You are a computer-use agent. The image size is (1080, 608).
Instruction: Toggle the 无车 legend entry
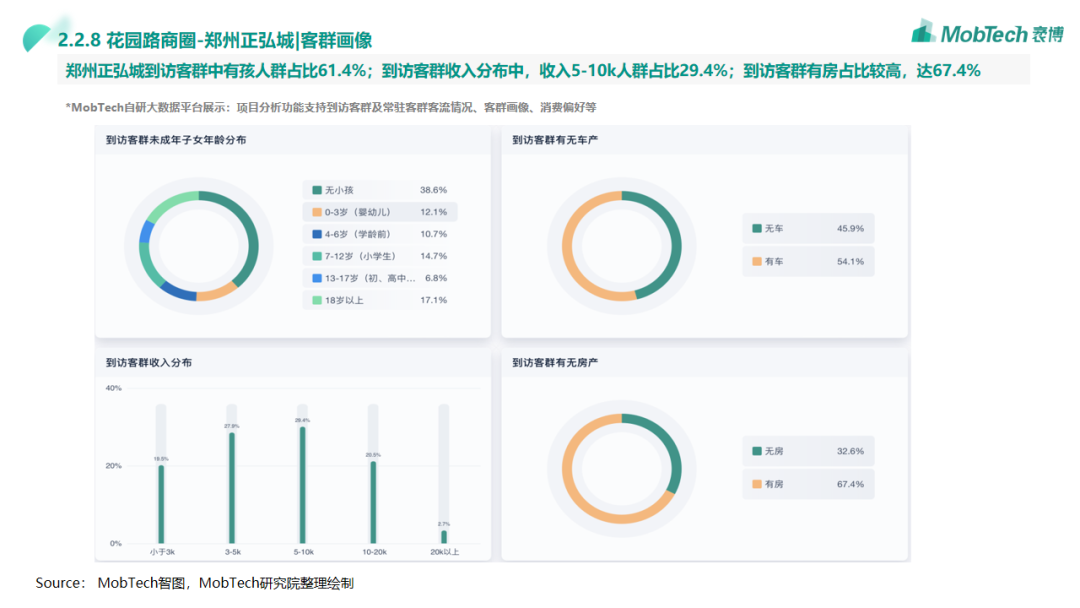coord(807,229)
